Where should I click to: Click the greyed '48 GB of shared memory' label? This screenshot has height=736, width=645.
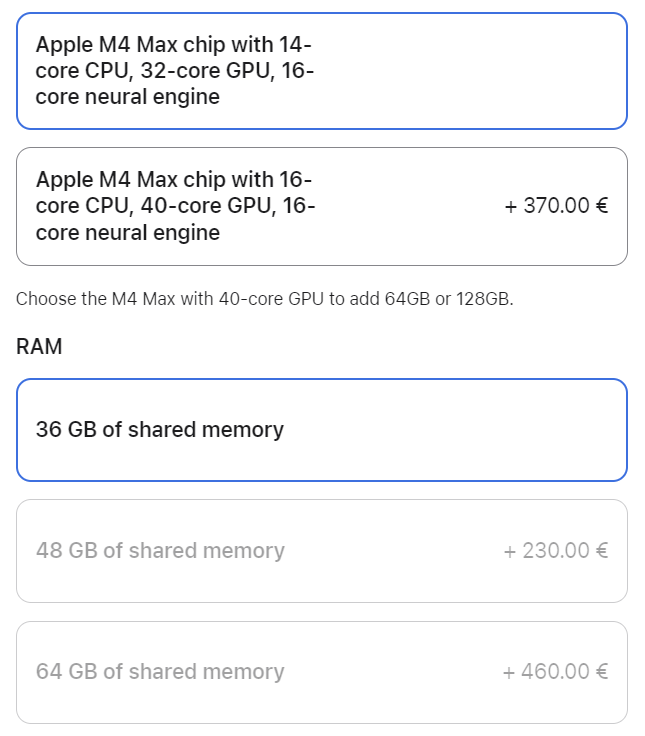pos(160,551)
